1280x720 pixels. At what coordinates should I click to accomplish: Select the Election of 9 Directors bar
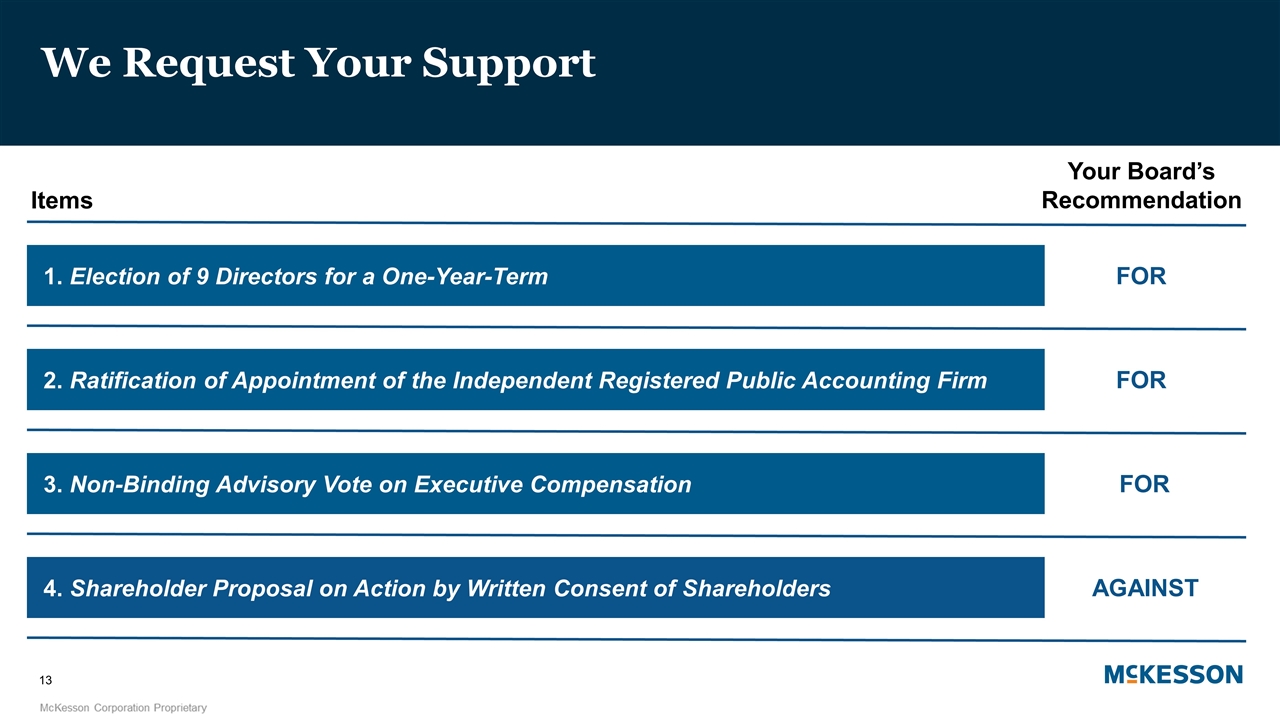point(535,276)
